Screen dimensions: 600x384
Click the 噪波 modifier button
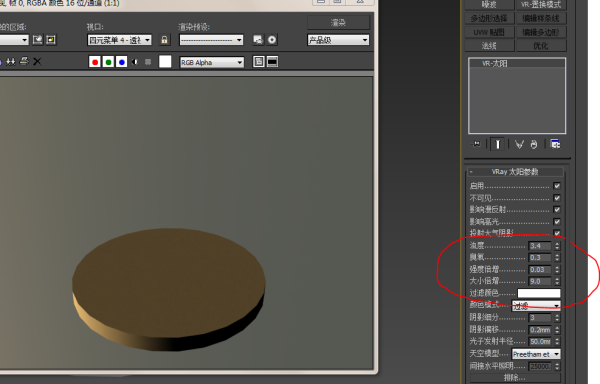coord(489,5)
